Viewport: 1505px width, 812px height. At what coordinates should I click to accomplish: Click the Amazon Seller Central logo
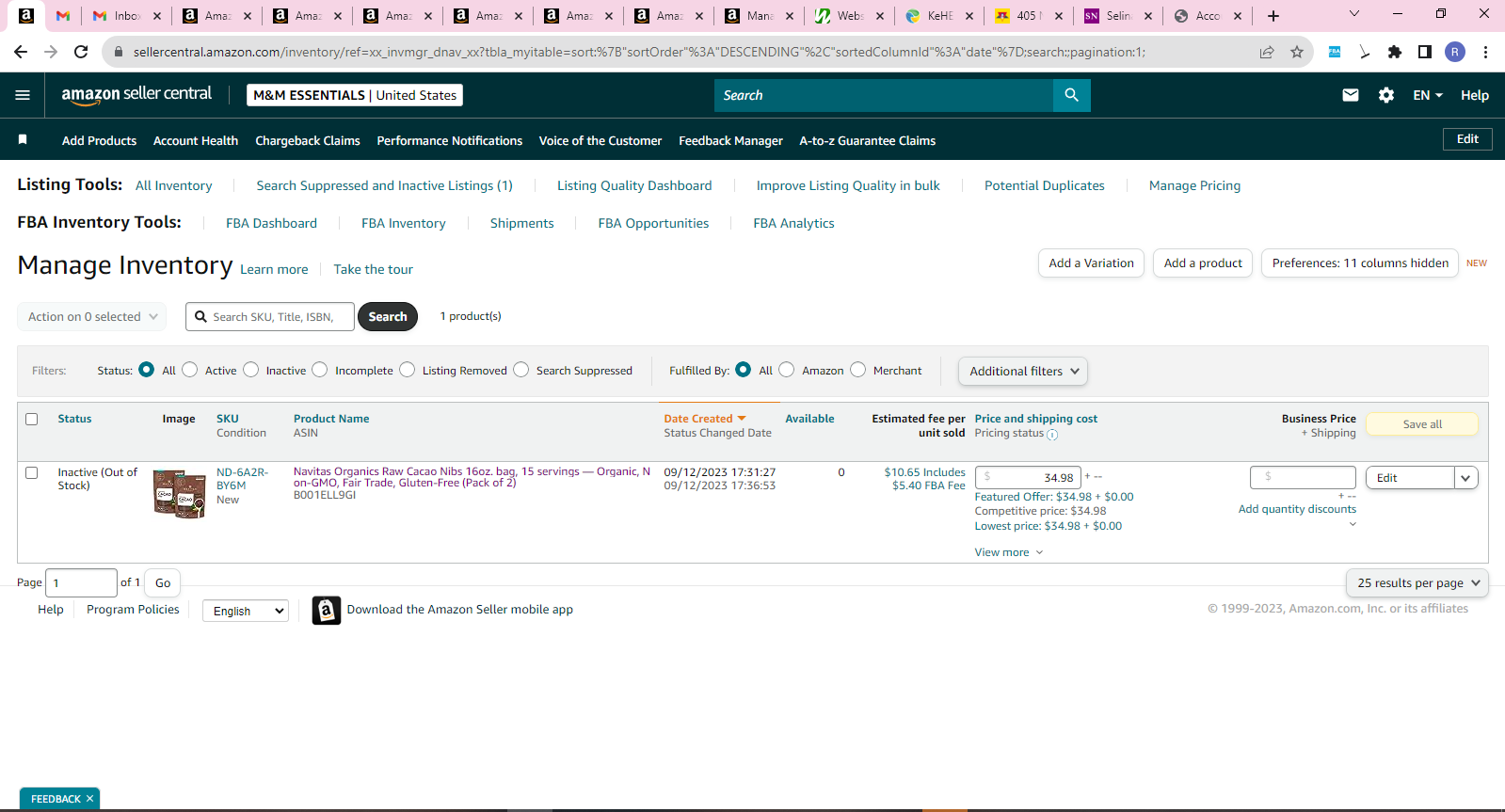click(136, 94)
